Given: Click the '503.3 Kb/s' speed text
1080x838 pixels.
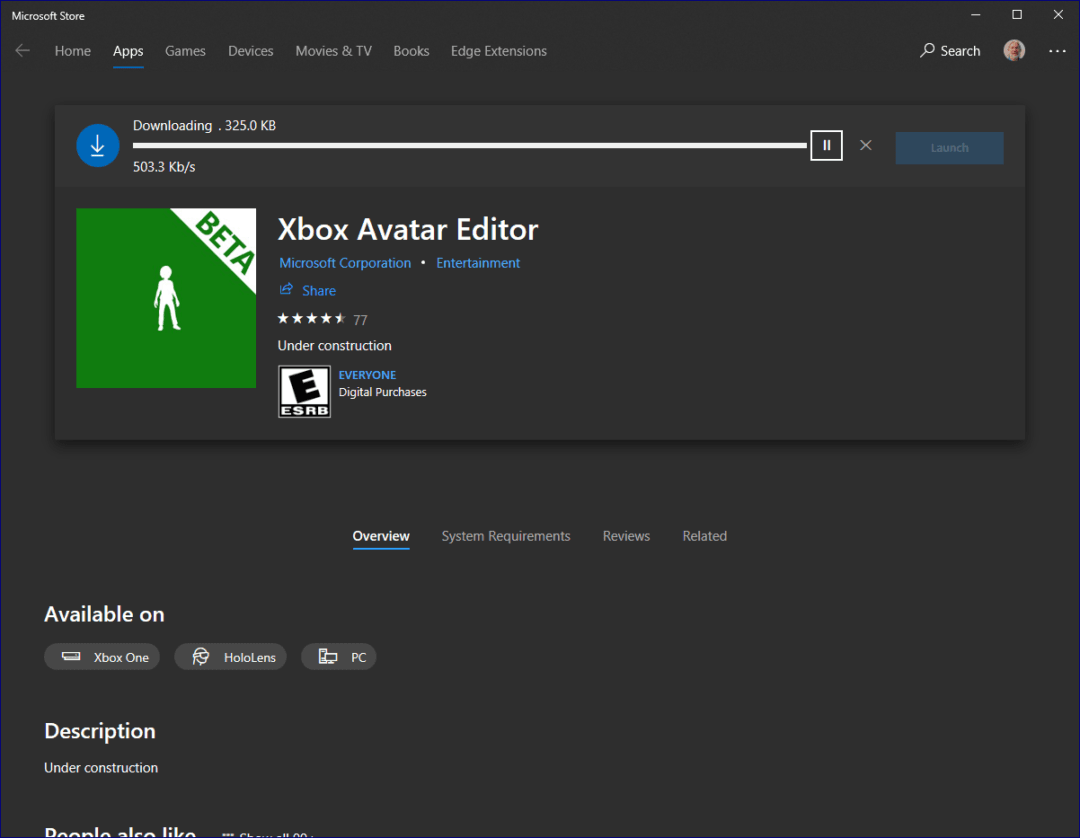Looking at the screenshot, I should (164, 167).
